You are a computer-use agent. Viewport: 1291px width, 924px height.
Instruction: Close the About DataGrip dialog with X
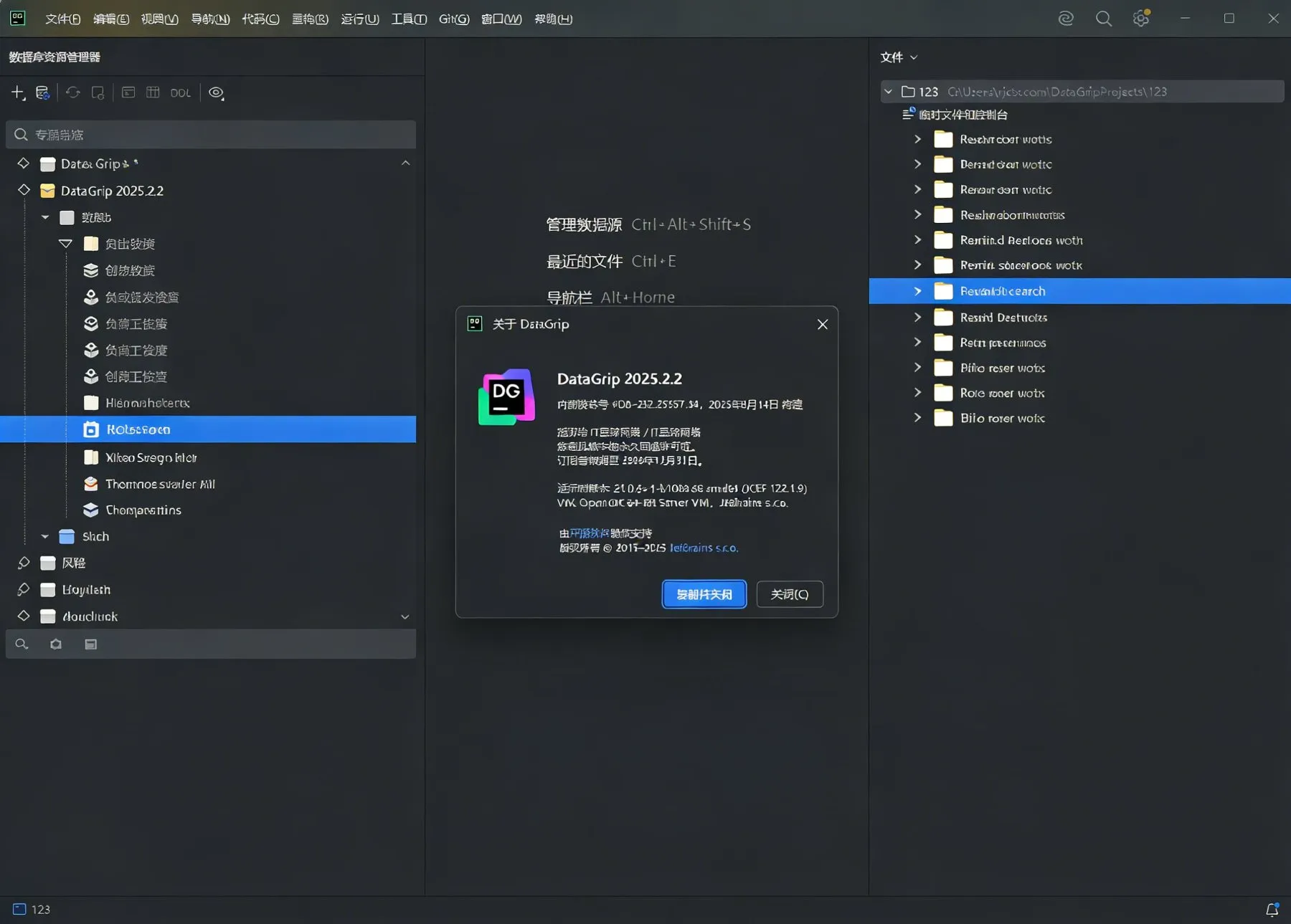point(823,324)
